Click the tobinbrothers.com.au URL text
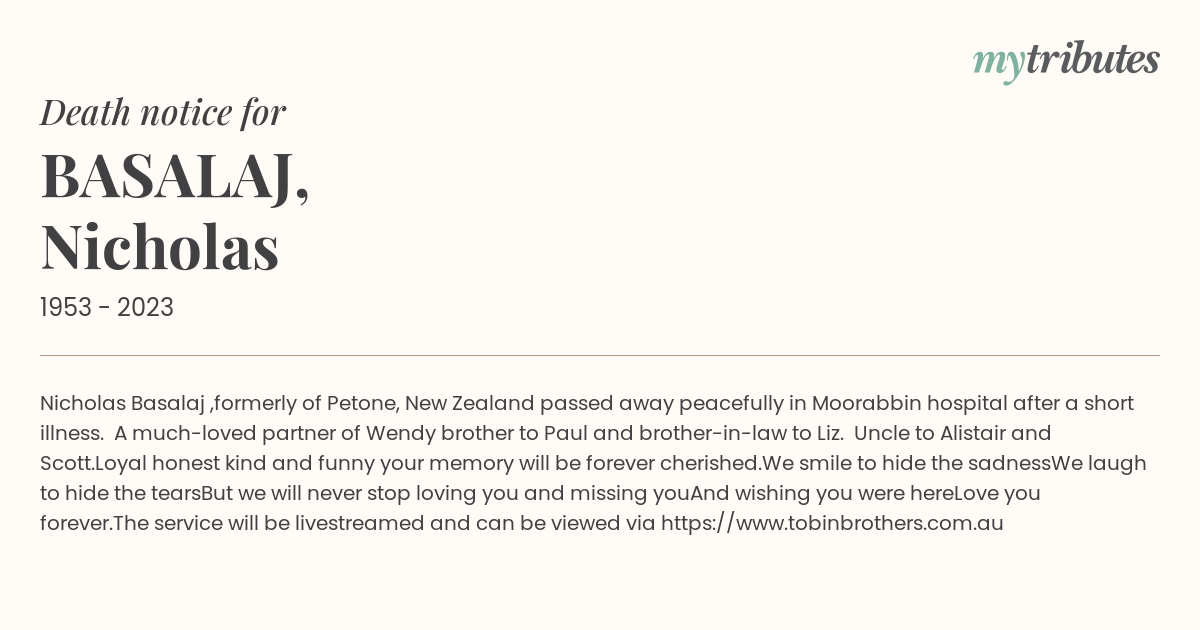1200x630 pixels. [832, 523]
